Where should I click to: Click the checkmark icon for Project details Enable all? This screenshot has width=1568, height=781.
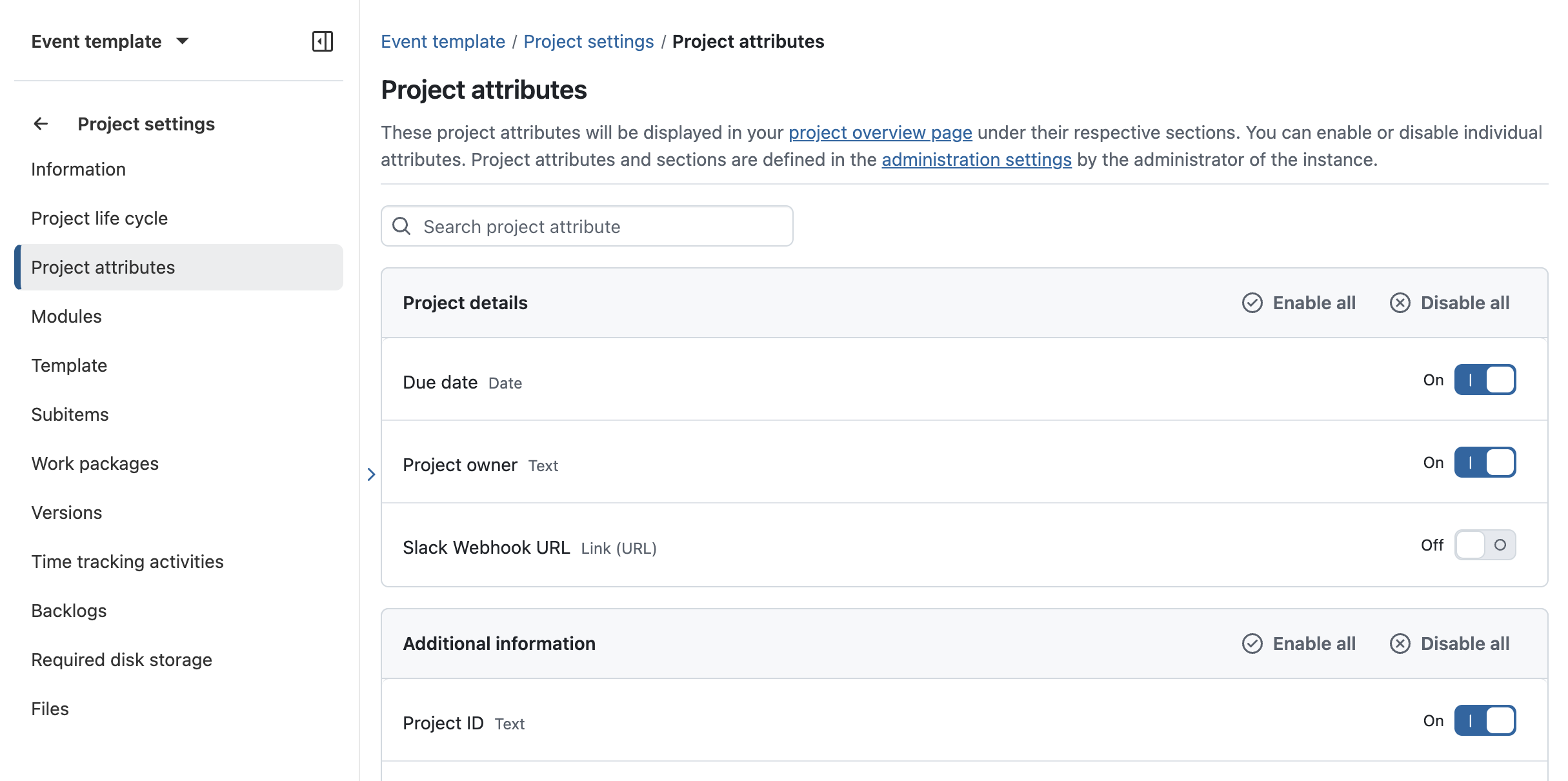(x=1253, y=303)
